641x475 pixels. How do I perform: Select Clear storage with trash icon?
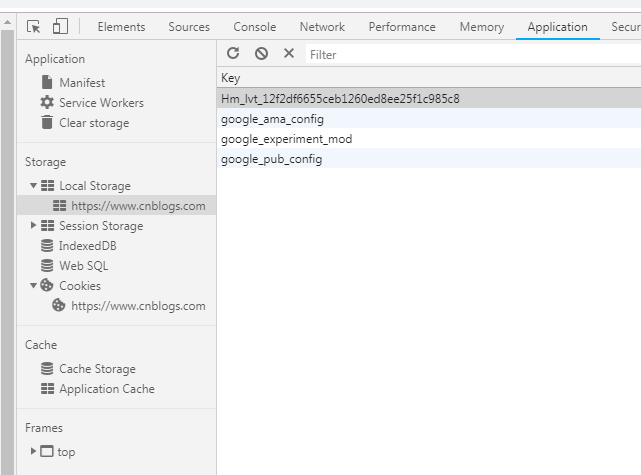93,123
